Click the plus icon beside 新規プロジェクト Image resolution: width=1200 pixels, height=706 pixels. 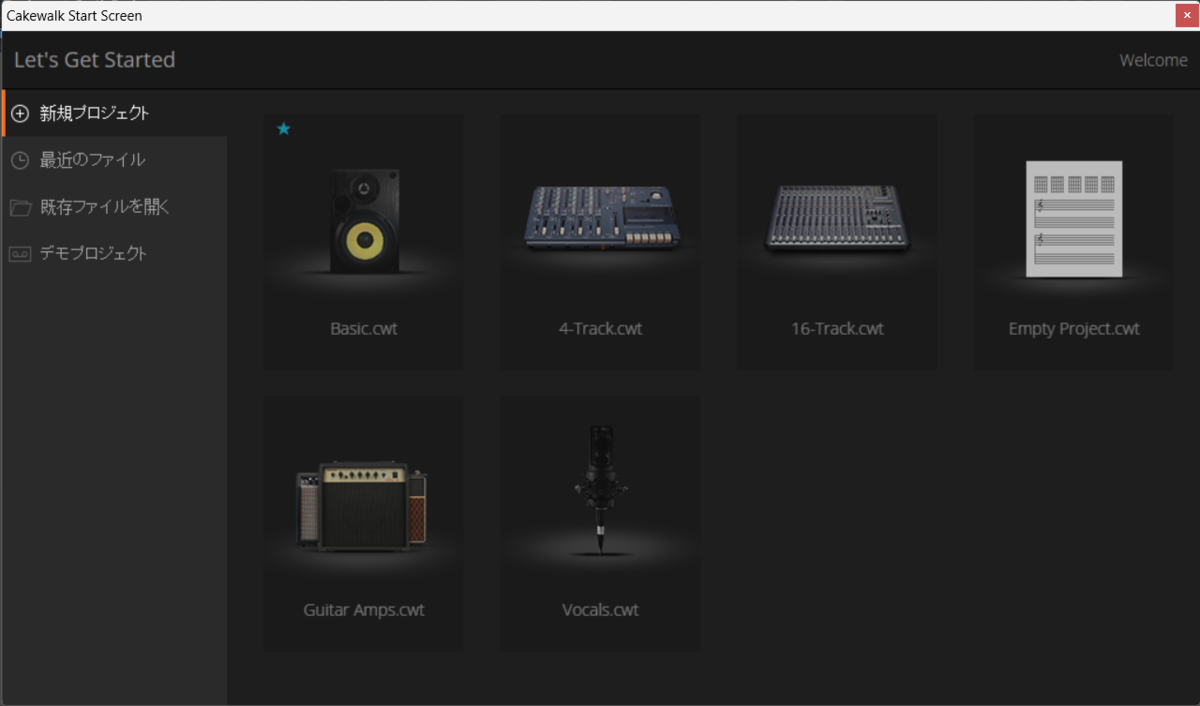point(20,114)
